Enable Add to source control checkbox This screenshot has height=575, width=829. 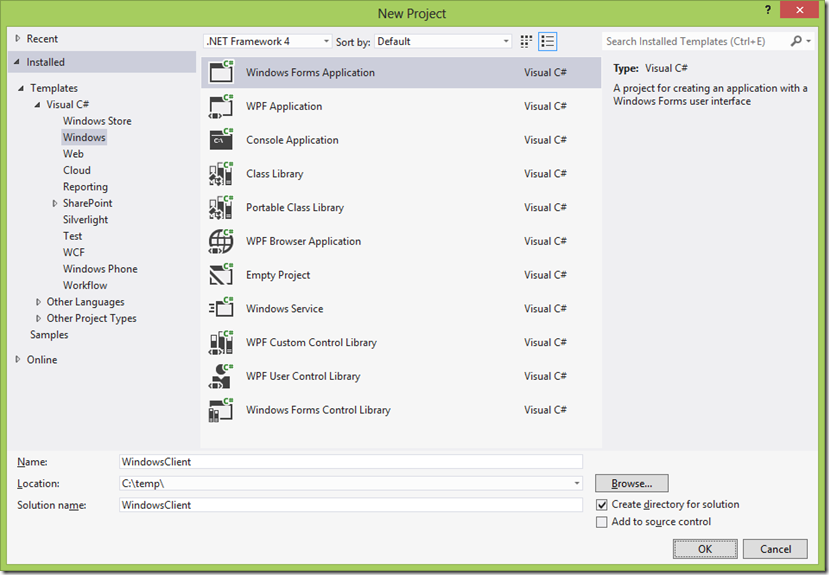(x=602, y=522)
